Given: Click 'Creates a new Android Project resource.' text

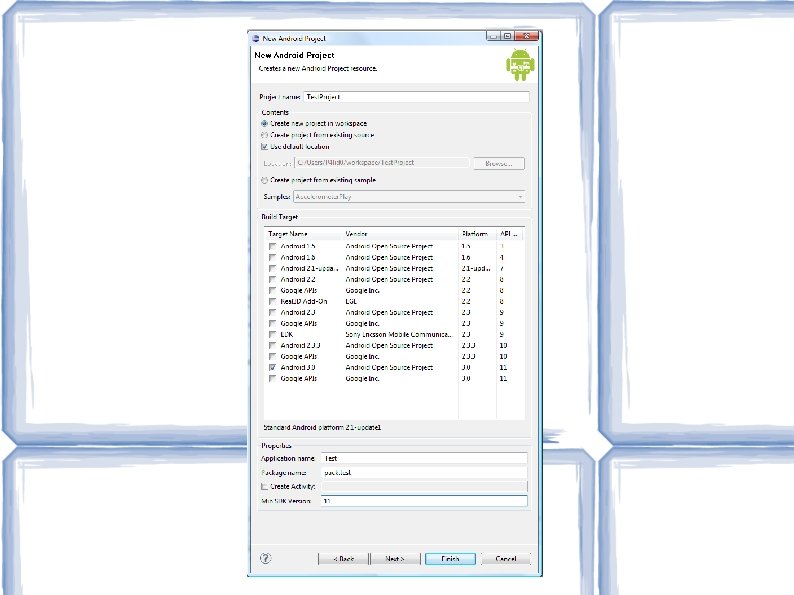Looking at the screenshot, I should (x=317, y=68).
